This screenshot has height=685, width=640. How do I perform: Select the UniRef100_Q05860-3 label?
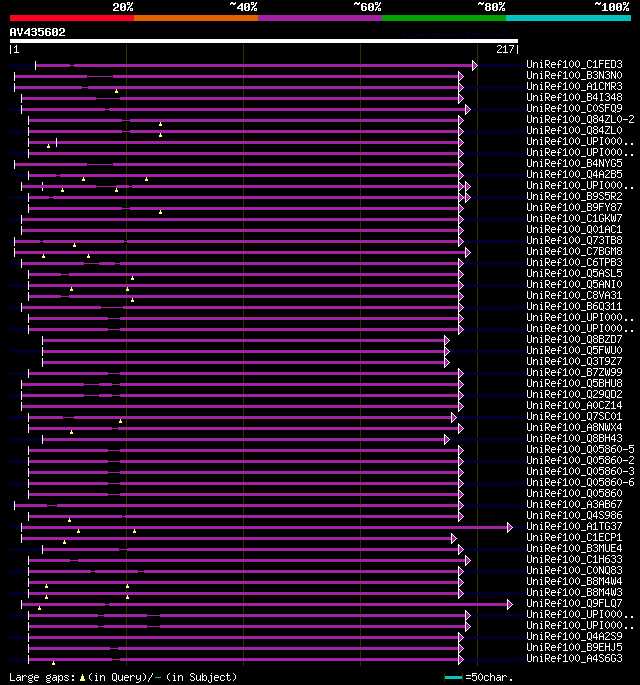(580, 471)
